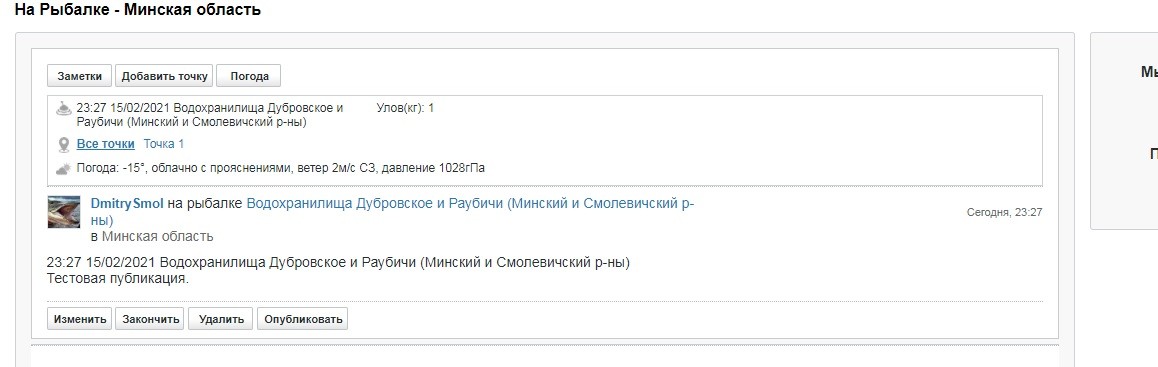Open DmitrySmol's avatar thumbnail
The image size is (1158, 367).
tap(64, 212)
